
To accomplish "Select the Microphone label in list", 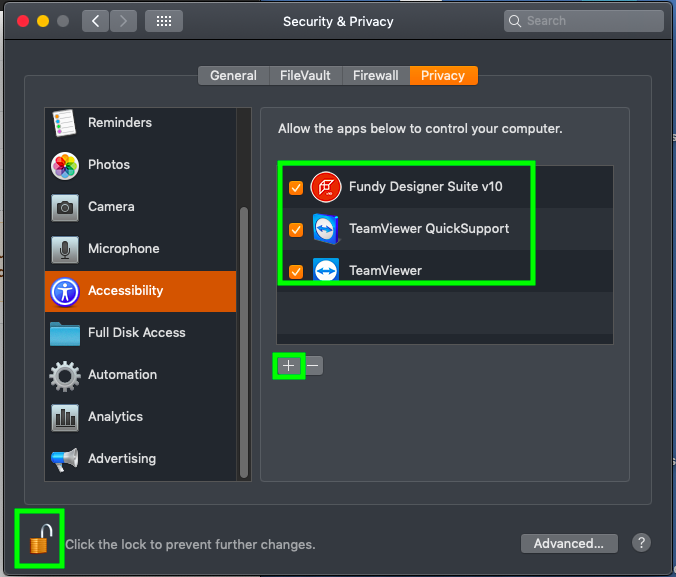I will [124, 248].
